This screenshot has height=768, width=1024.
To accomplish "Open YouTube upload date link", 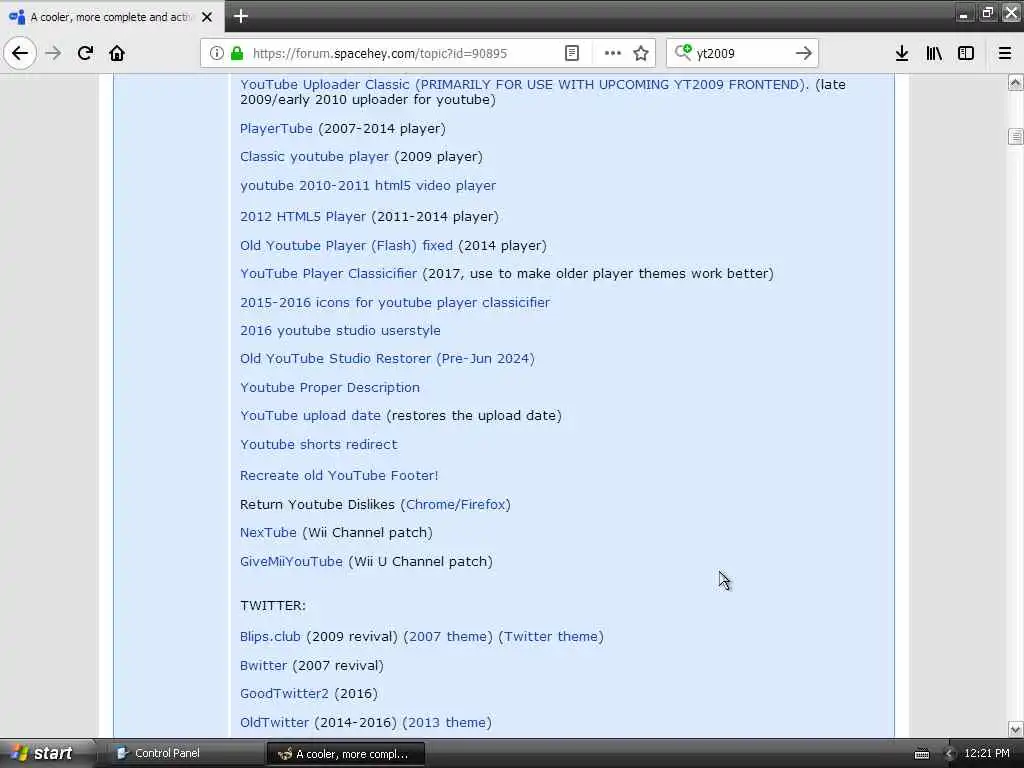I will [x=310, y=415].
